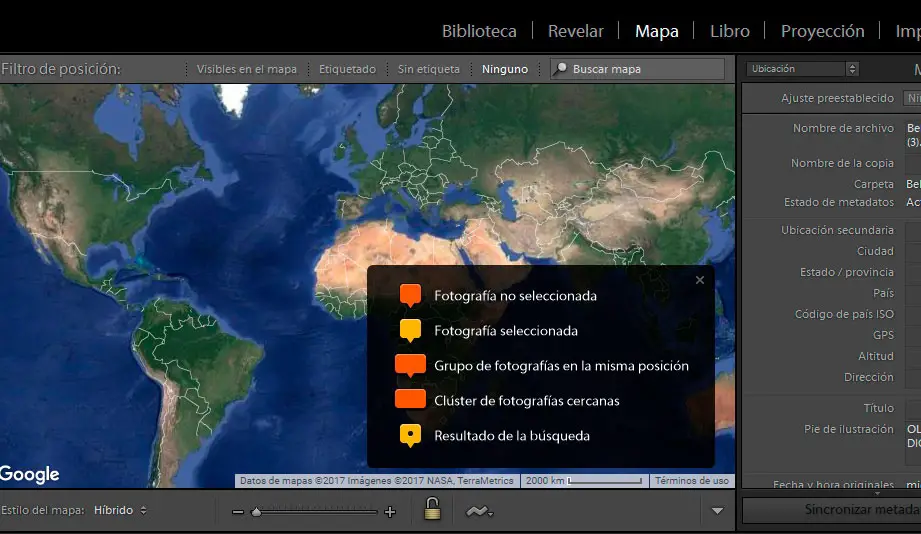Click the Pie de ilustración label
This screenshot has width=921, height=534.
(849, 429)
